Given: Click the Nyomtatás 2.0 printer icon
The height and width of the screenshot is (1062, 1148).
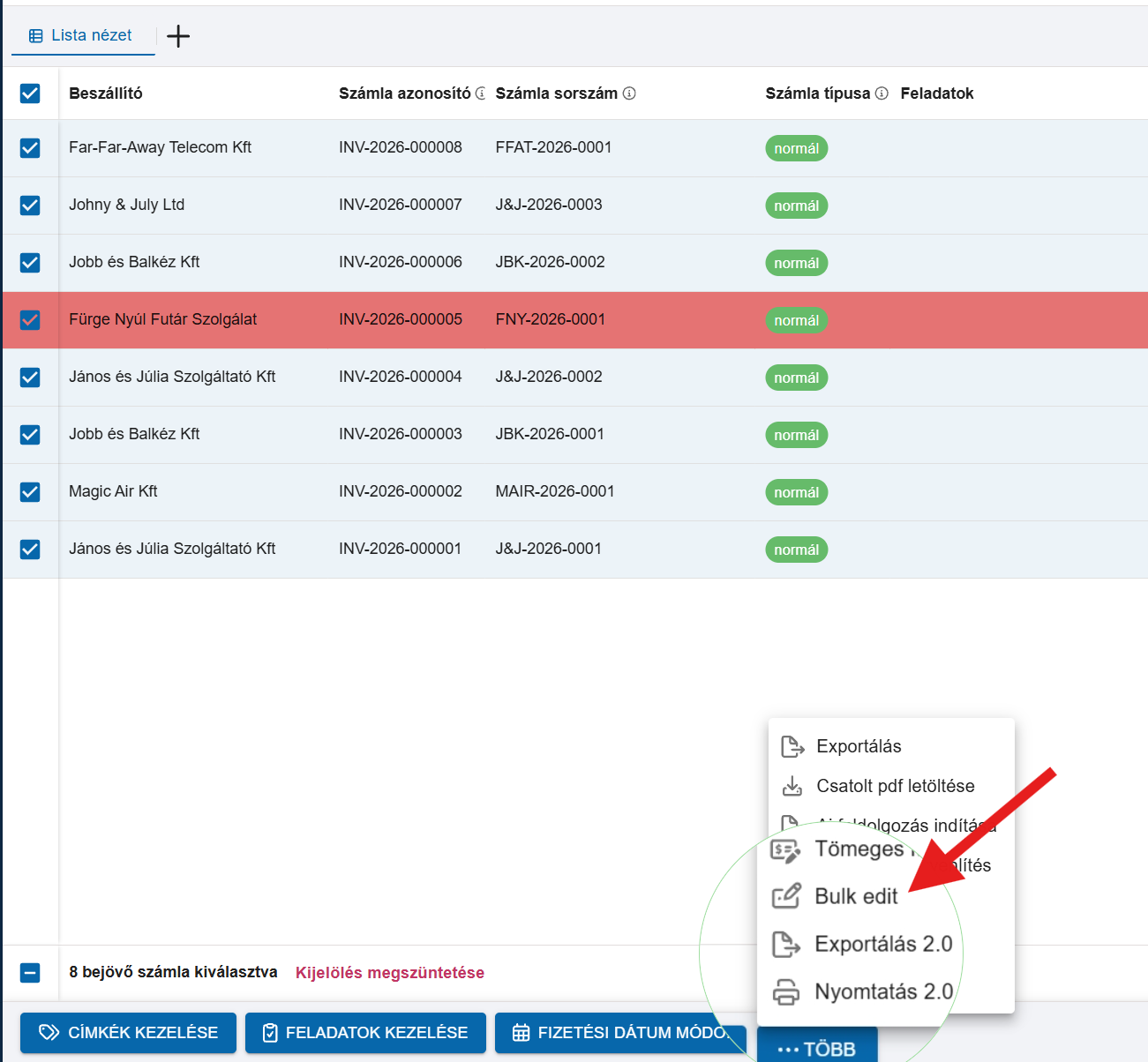Looking at the screenshot, I should click(x=786, y=991).
